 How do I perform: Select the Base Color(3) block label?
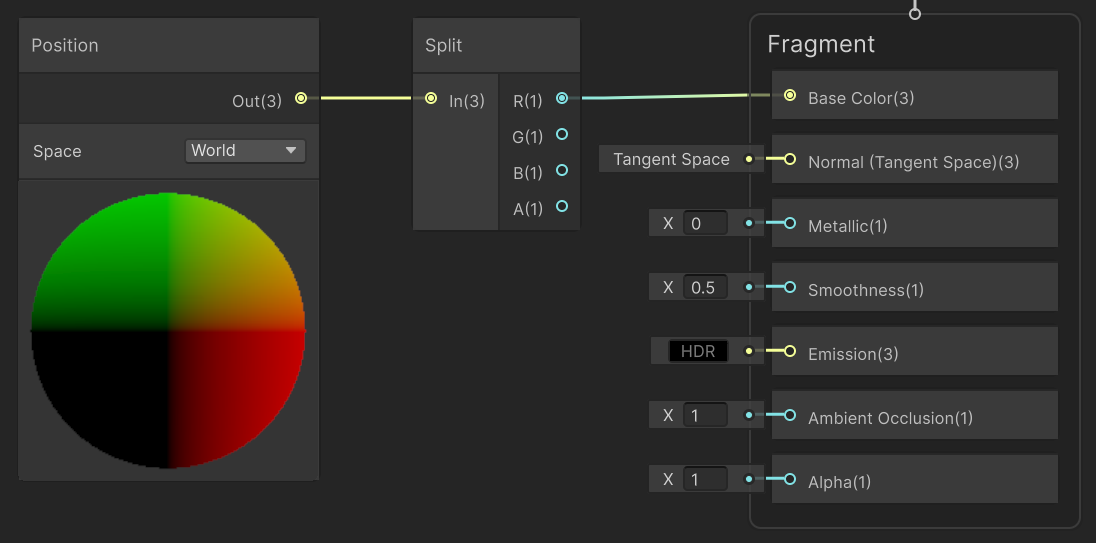click(x=861, y=98)
